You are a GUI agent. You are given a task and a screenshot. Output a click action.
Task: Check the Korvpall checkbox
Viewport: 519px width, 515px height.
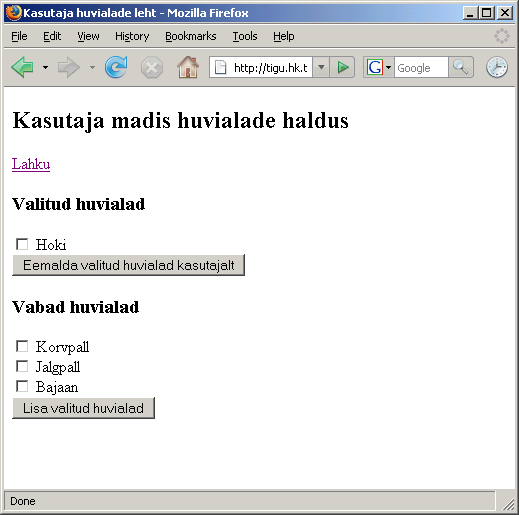click(x=22, y=346)
